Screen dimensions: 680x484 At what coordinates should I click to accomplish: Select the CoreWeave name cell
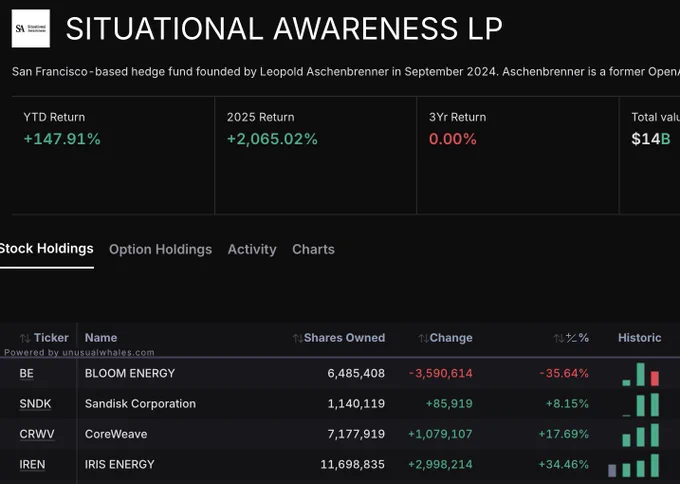click(x=116, y=434)
